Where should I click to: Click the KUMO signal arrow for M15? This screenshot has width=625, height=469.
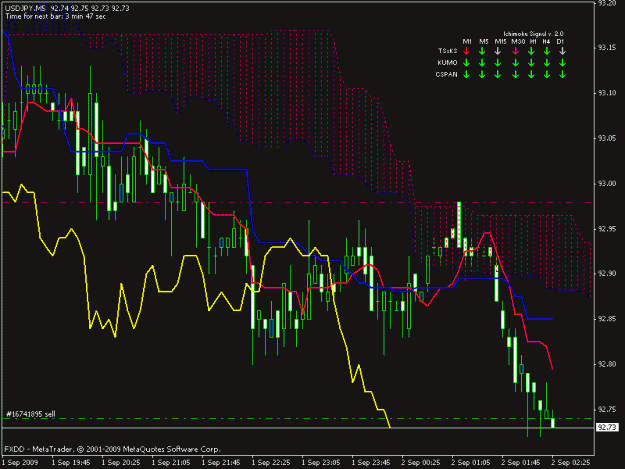tap(498, 63)
